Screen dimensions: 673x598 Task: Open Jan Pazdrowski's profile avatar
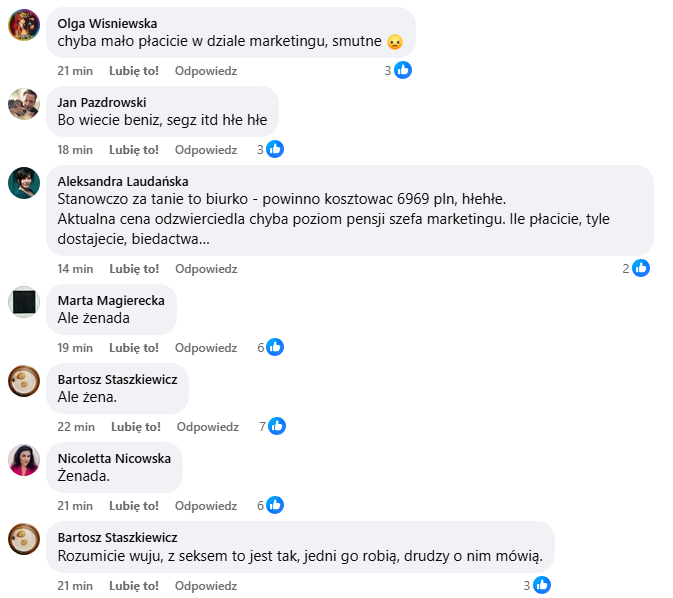click(24, 104)
